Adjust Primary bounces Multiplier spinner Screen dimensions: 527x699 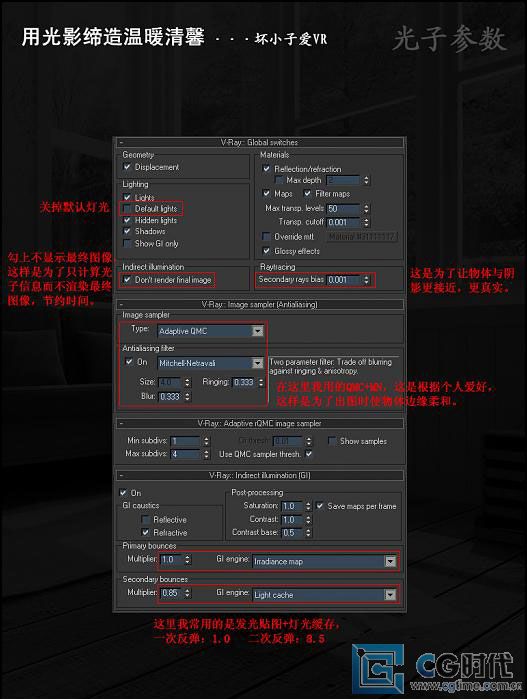click(187, 559)
